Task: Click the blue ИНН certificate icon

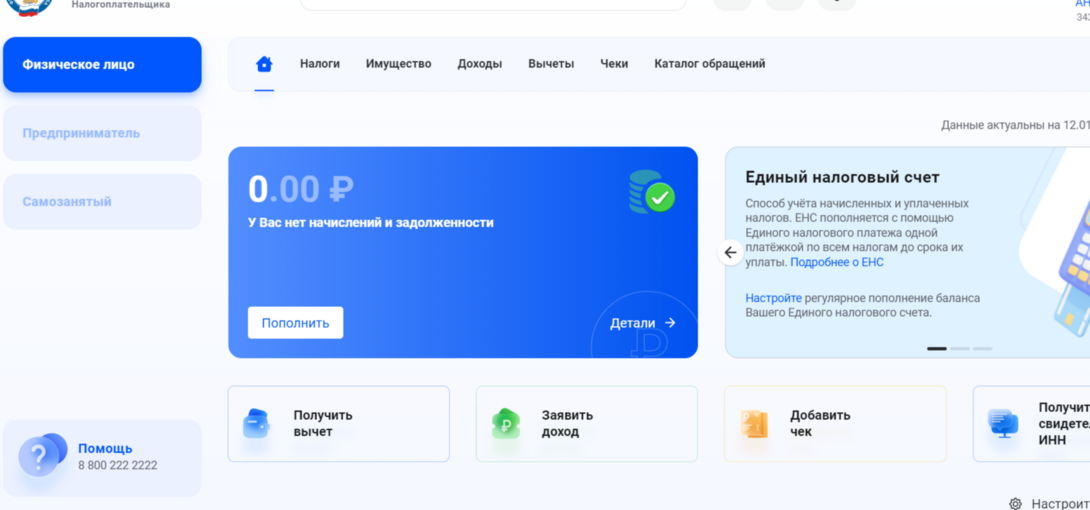Action: [x=1002, y=424]
